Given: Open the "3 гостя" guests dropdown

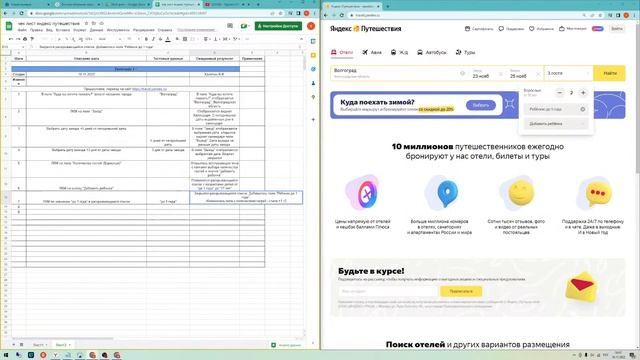Looking at the screenshot, I should pyautogui.click(x=569, y=73).
